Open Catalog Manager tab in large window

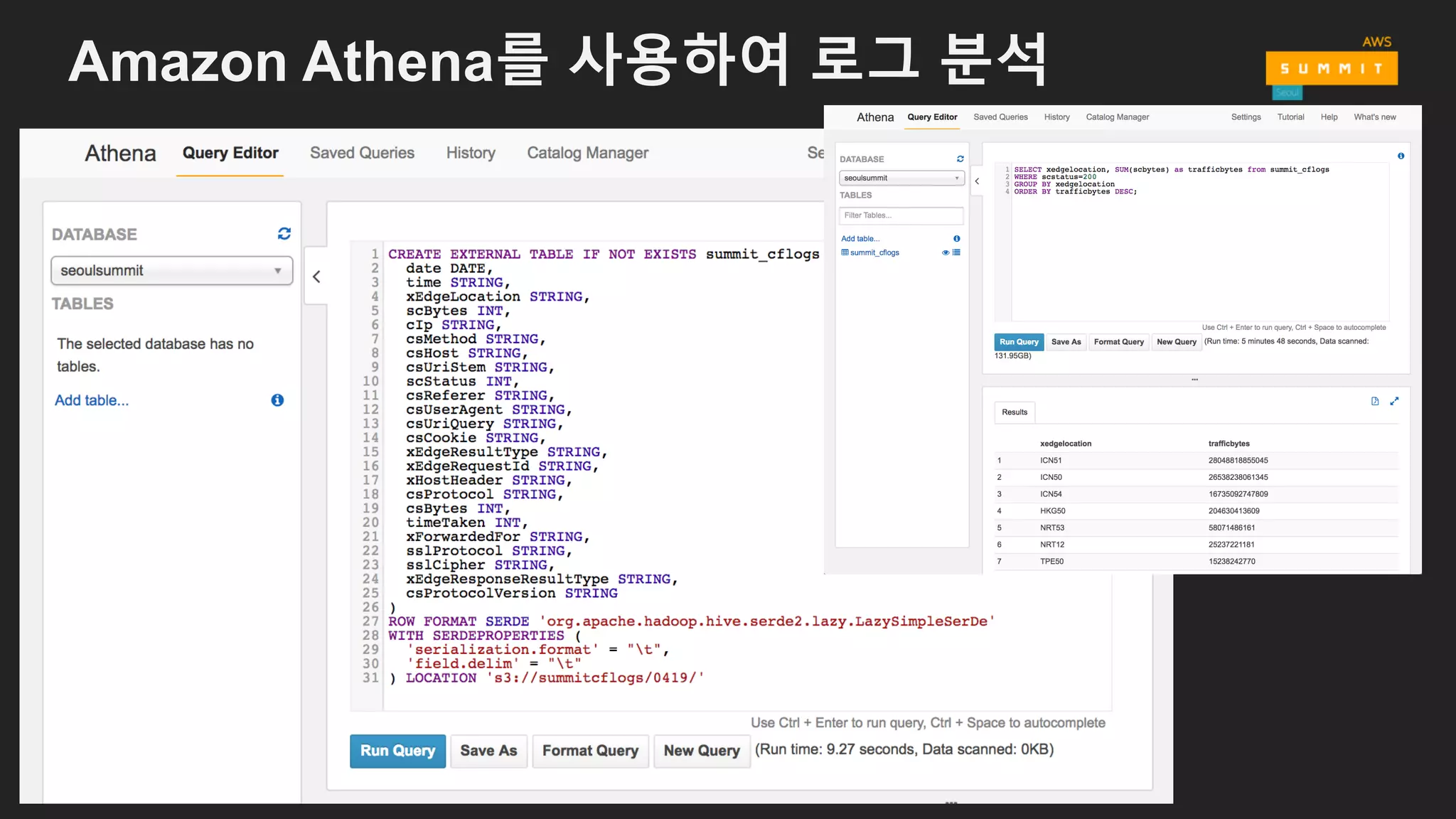click(587, 153)
